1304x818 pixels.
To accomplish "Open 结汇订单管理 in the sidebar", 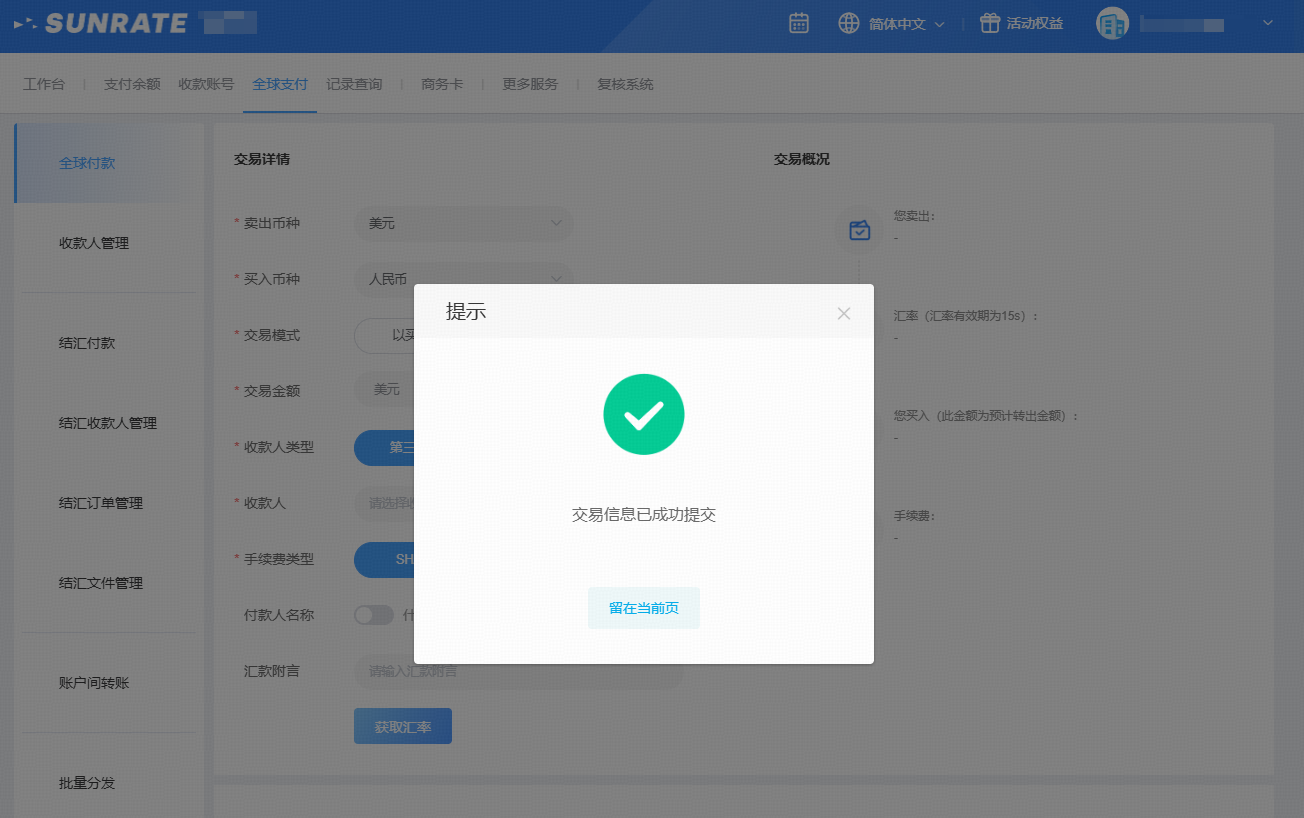I will point(101,503).
